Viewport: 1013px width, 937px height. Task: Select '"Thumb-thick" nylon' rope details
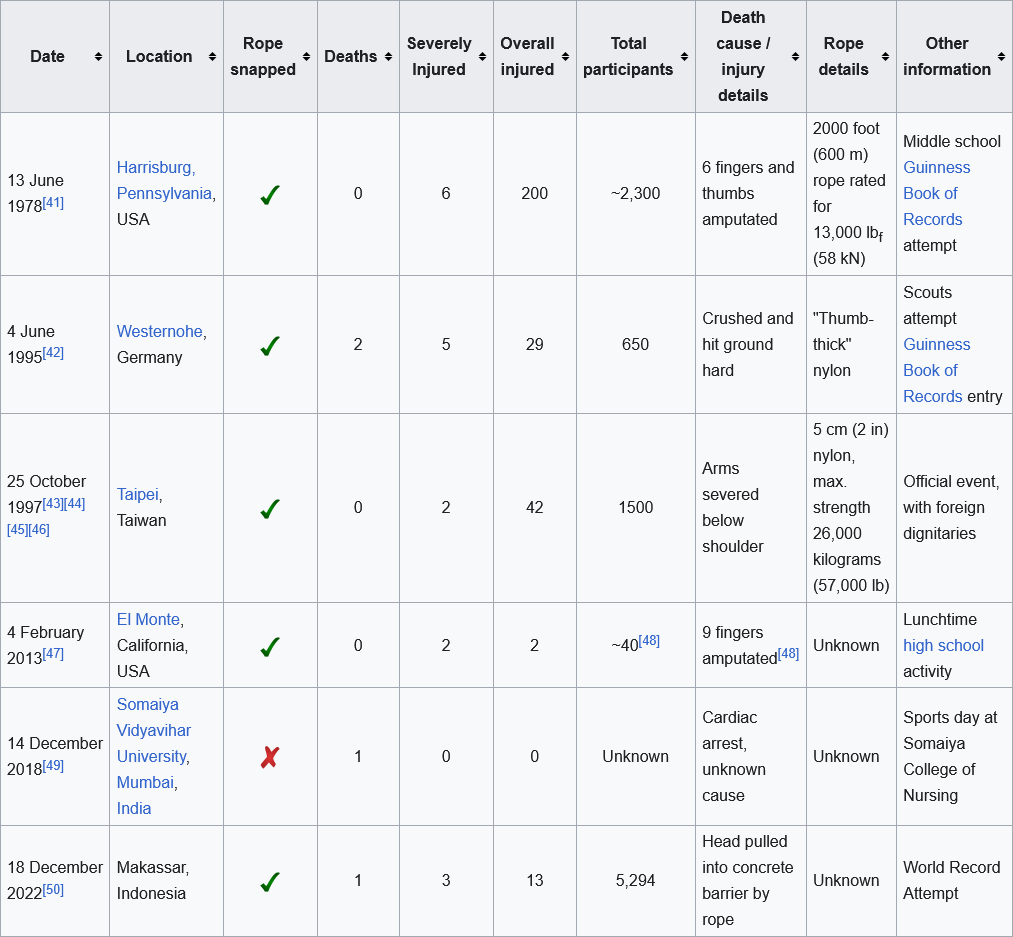pyautogui.click(x=843, y=344)
